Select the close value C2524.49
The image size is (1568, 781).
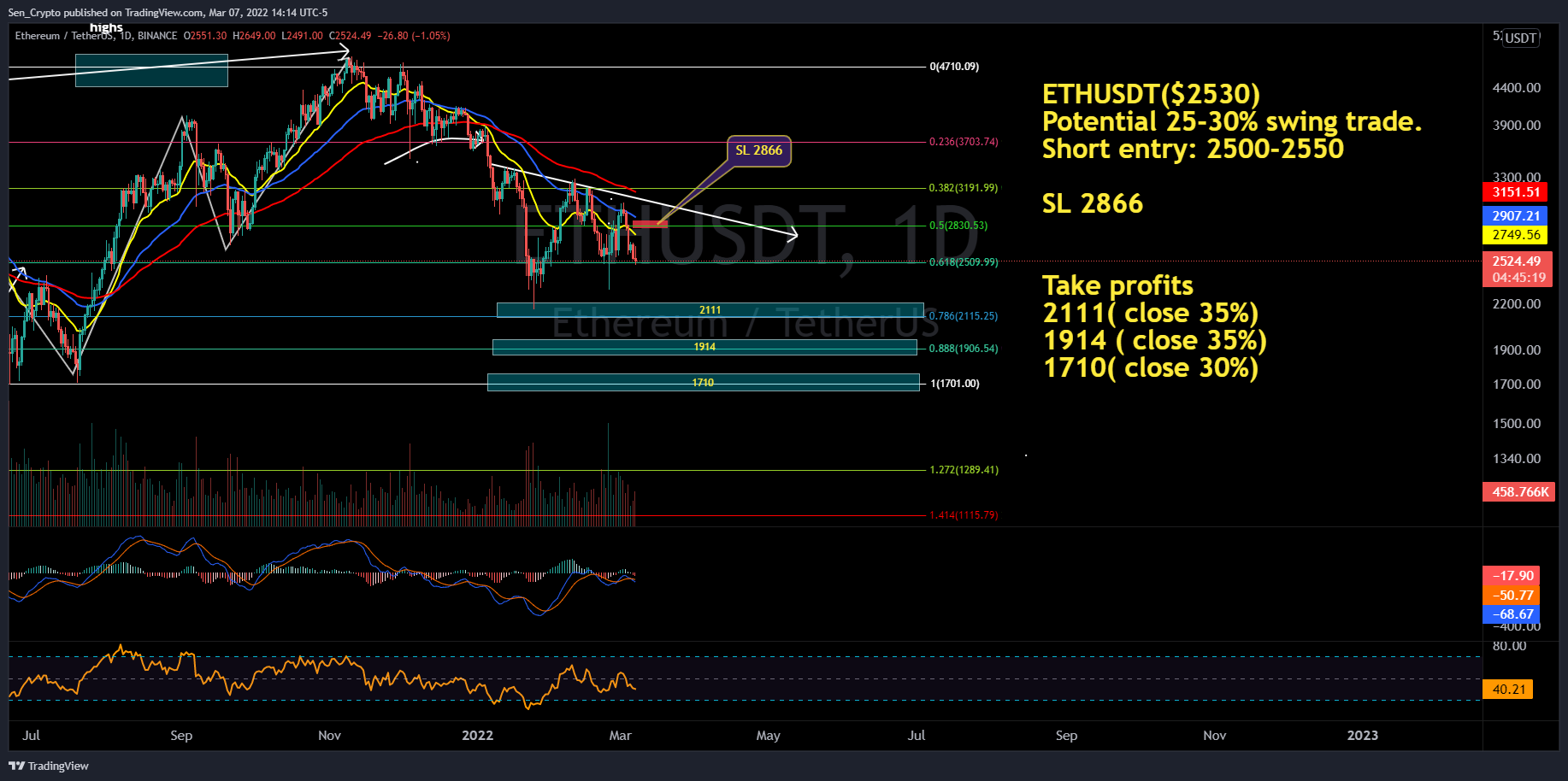click(x=351, y=36)
